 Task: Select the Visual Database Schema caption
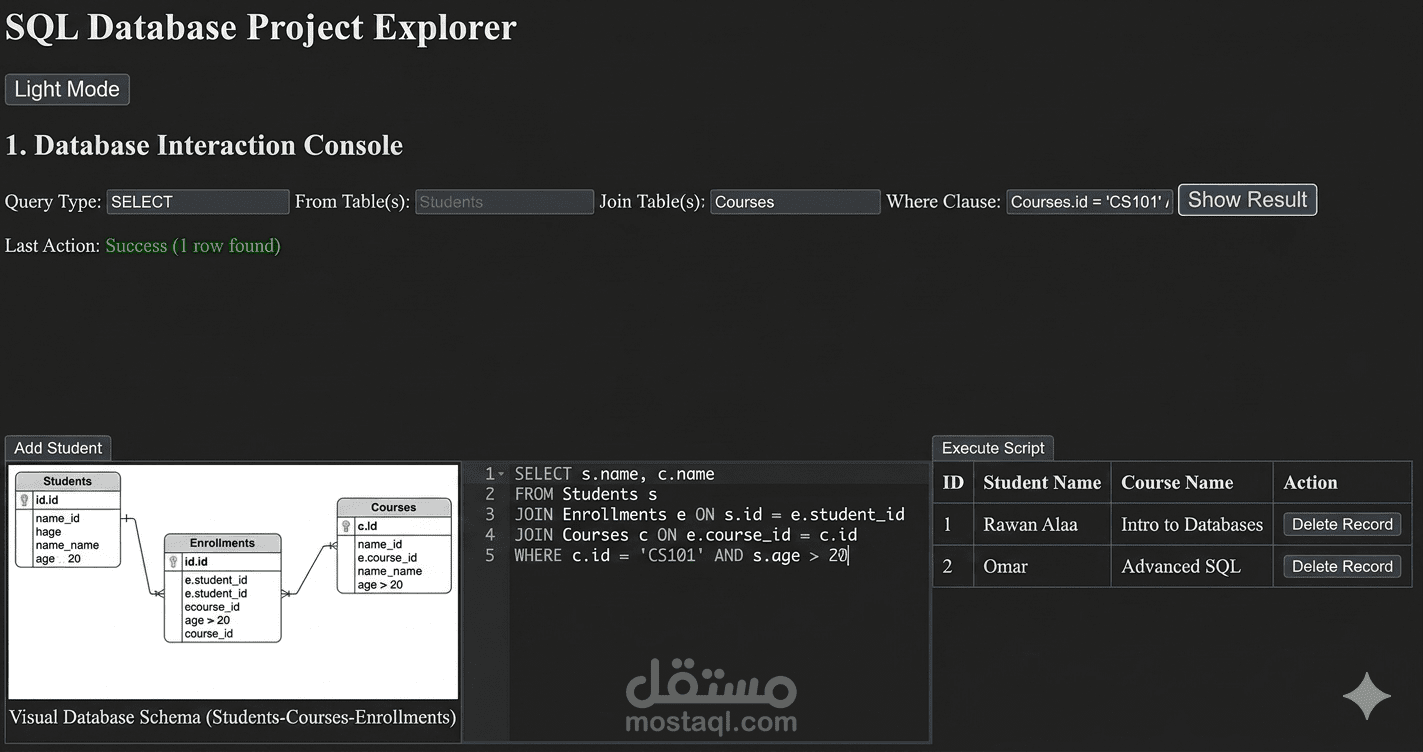click(x=232, y=717)
